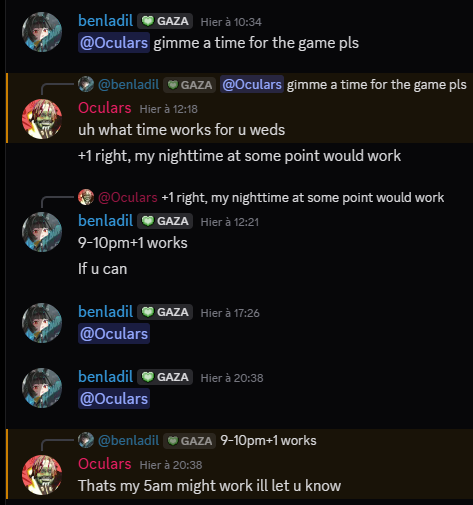Click the green heart GAZA tag at 20:38
Image resolution: width=473 pixels, height=505 pixels.
[x=165, y=377]
